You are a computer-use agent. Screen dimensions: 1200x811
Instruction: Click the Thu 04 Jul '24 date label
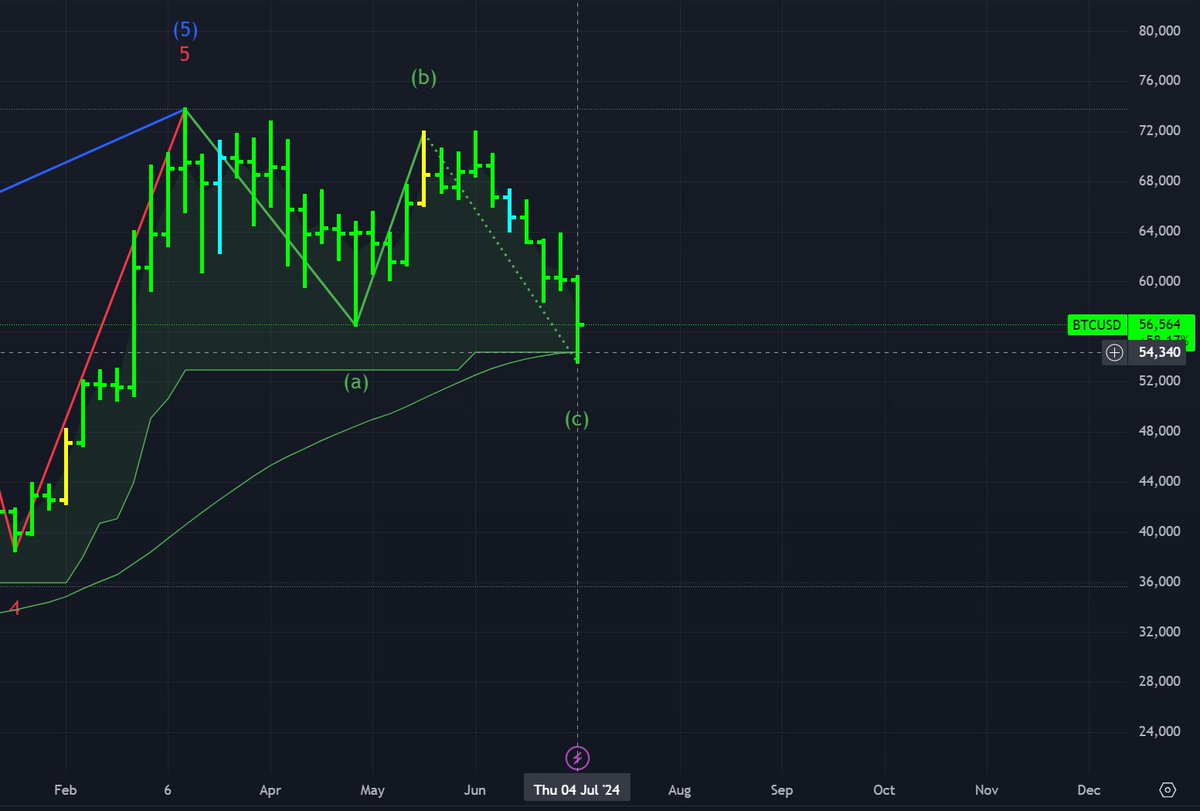point(577,790)
